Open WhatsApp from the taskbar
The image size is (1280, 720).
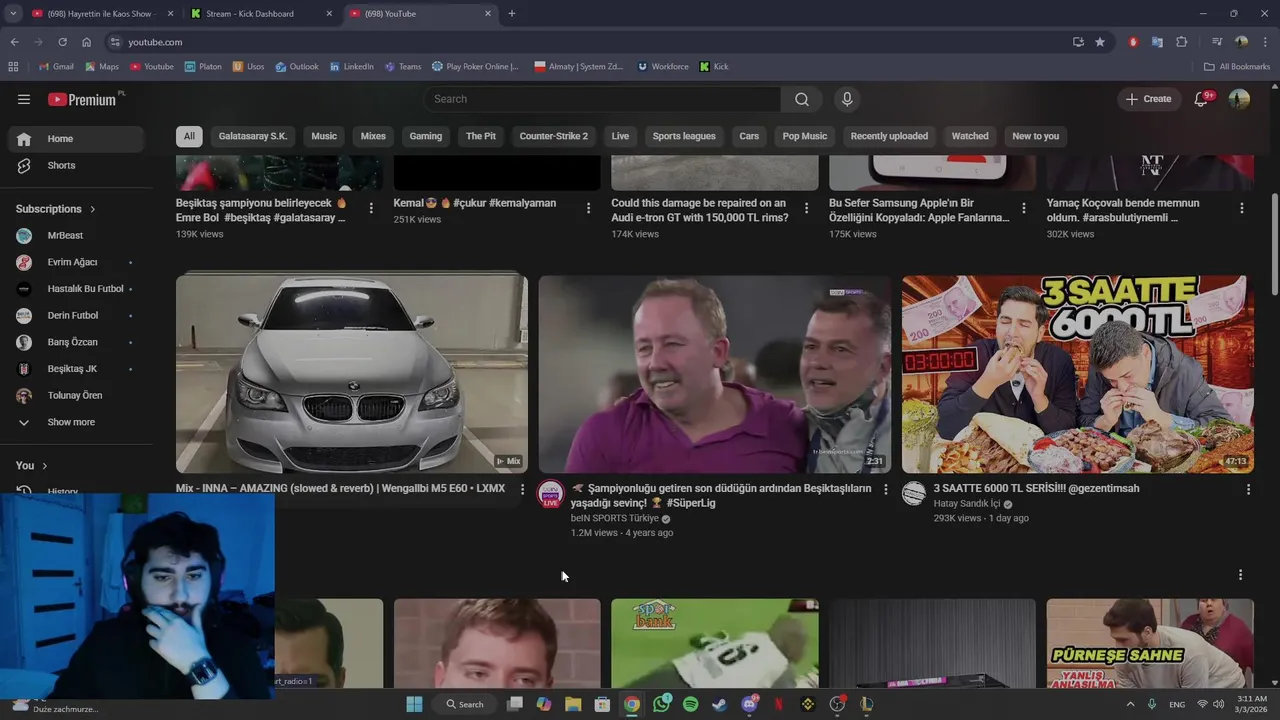(661, 704)
